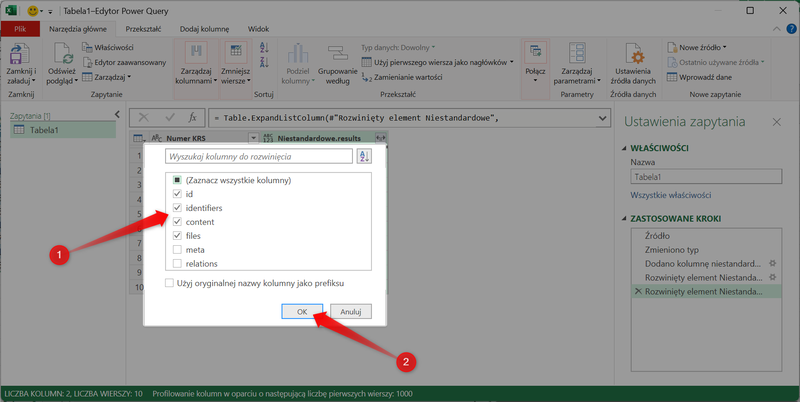Click Zamienianie wartości
800x402 pixels.
click(x=402, y=77)
